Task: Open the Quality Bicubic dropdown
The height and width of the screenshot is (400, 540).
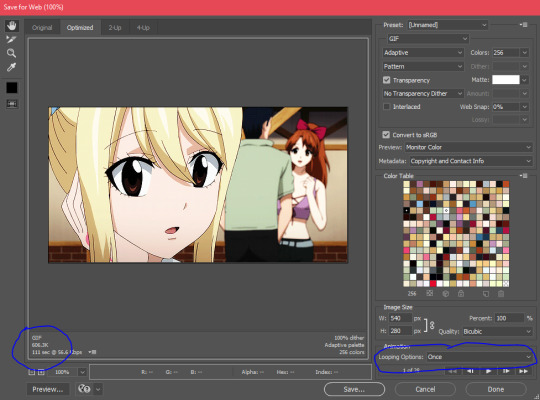Action: (x=497, y=331)
